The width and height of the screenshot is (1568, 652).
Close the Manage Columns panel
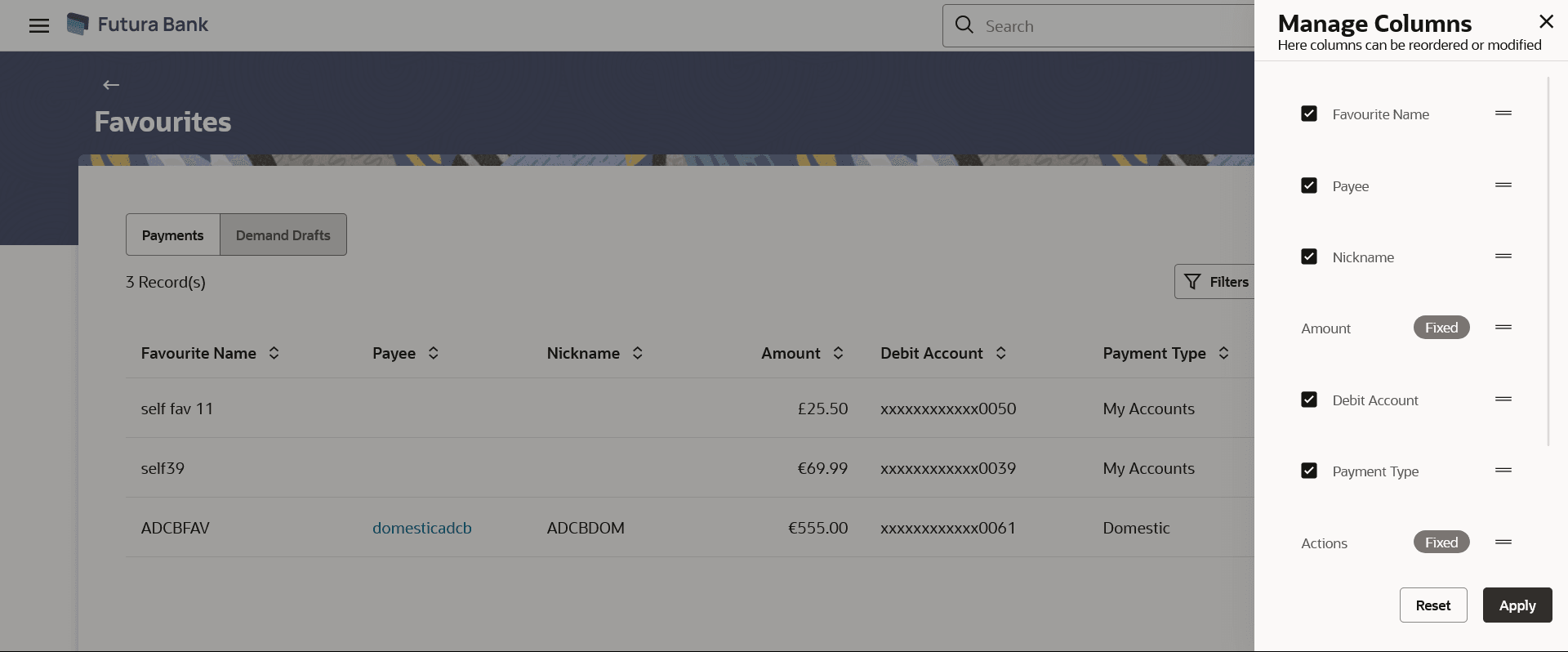point(1546,22)
